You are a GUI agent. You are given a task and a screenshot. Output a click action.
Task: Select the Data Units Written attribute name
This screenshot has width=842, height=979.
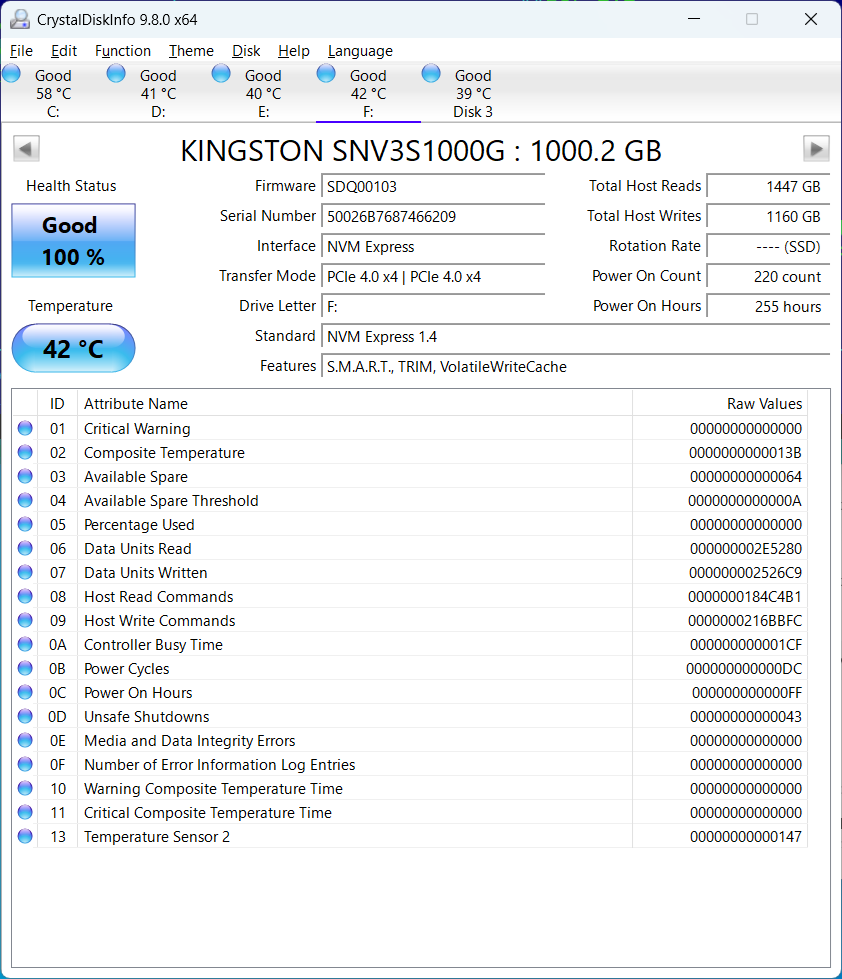click(145, 573)
